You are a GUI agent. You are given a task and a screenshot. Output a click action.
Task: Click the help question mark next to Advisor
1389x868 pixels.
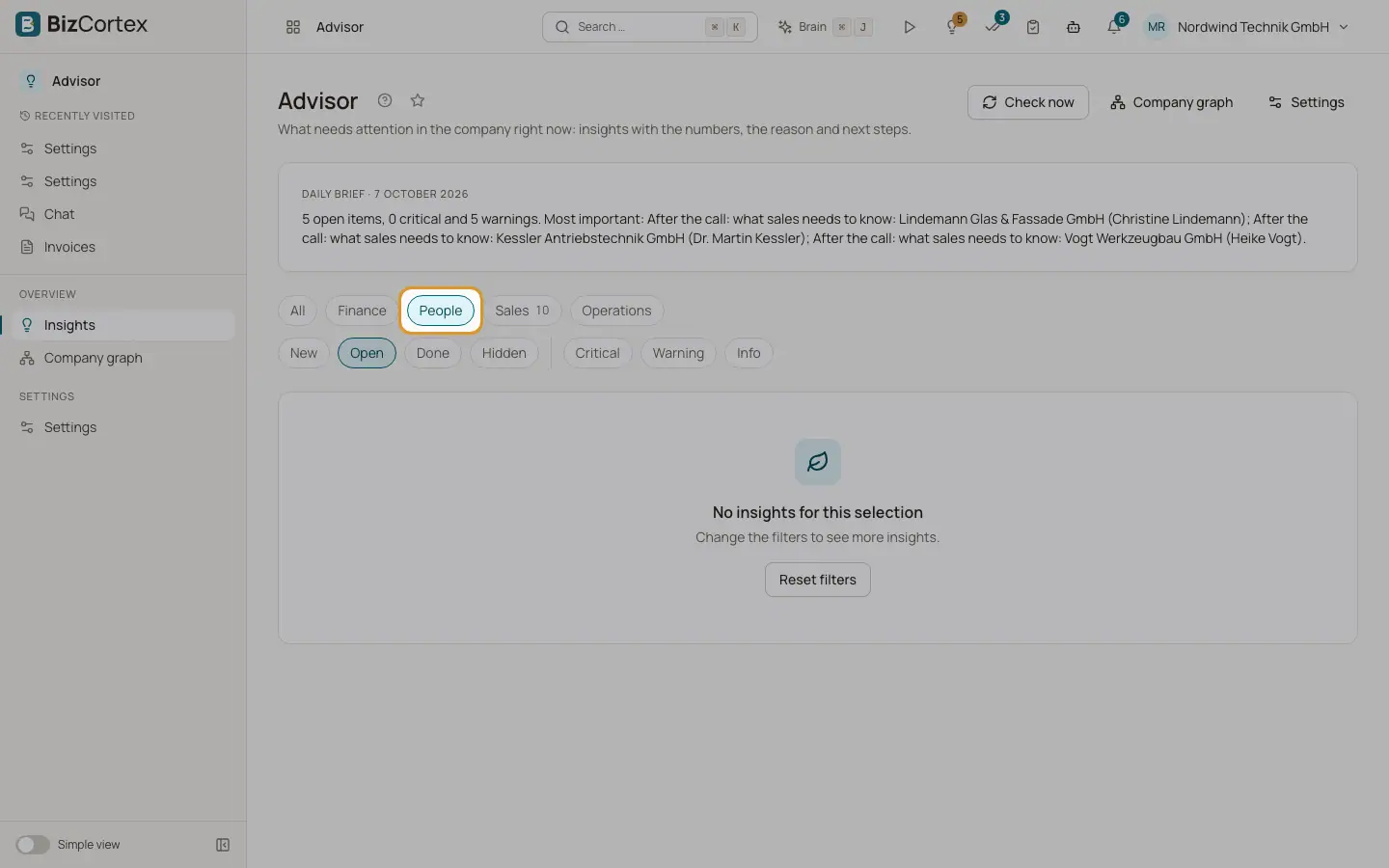[385, 100]
